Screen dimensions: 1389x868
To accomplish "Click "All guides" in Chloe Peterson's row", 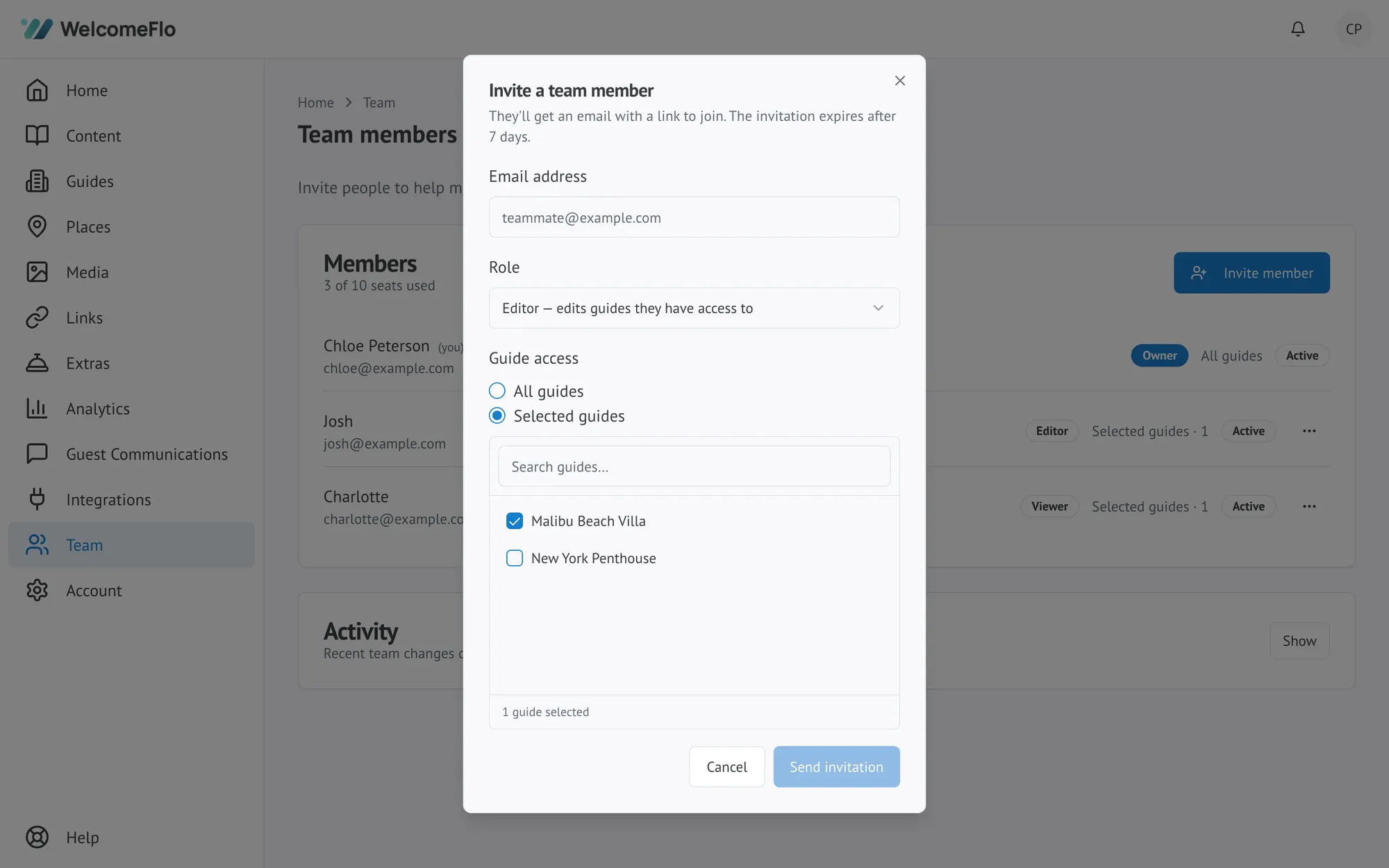I will 1231,356.
